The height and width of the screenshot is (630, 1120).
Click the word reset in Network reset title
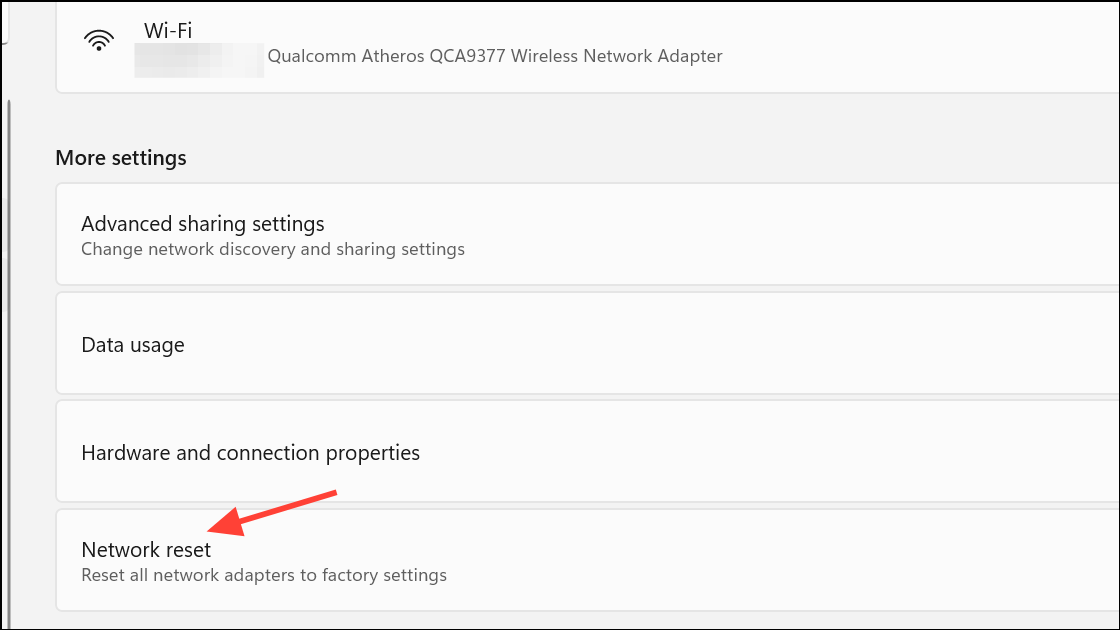point(188,550)
